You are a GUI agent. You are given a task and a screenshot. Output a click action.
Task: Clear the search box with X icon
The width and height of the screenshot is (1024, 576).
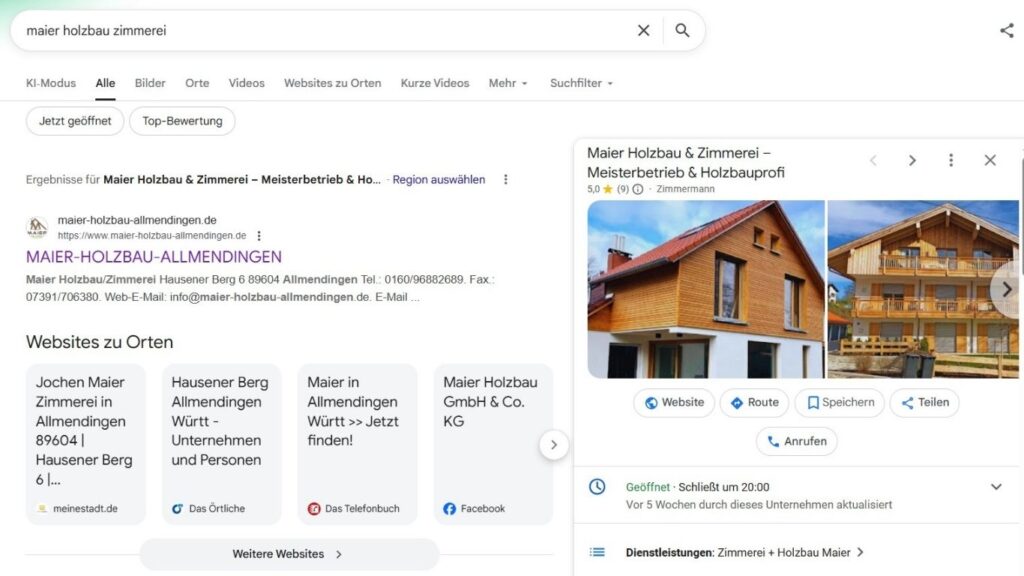pos(644,31)
